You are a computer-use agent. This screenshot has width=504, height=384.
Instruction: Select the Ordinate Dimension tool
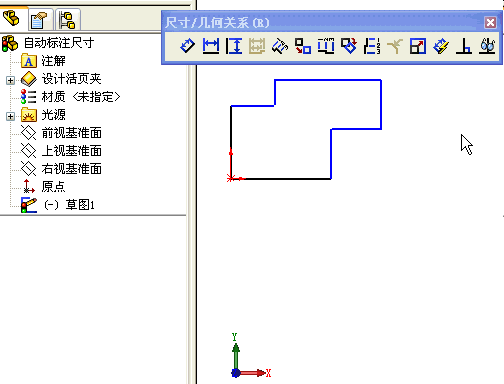pyautogui.click(x=280, y=46)
